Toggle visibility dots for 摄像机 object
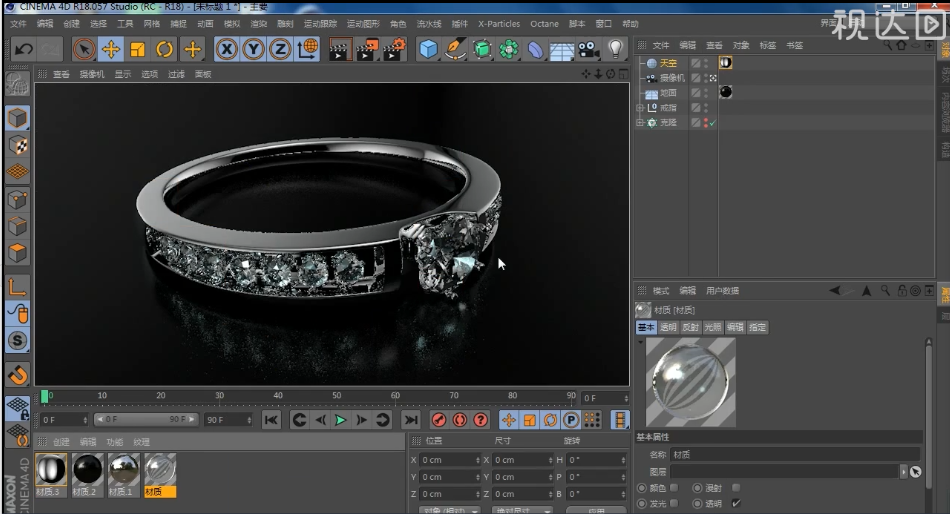The image size is (950, 514). [706, 78]
